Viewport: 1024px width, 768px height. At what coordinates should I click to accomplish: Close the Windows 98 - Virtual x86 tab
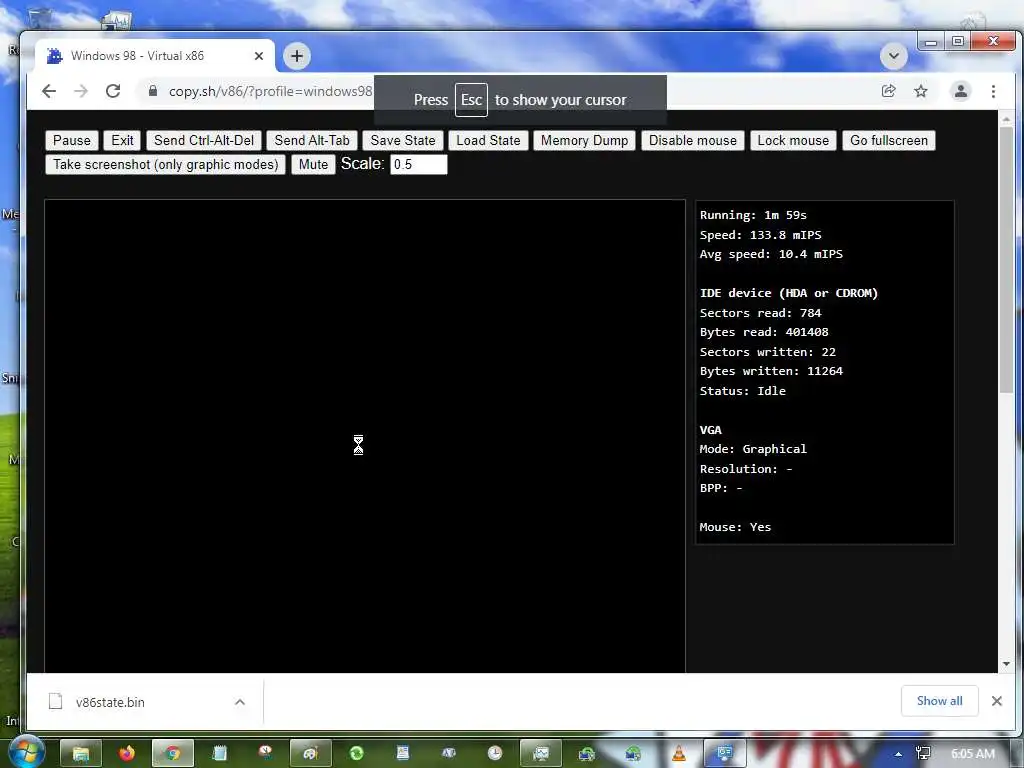pyautogui.click(x=259, y=56)
